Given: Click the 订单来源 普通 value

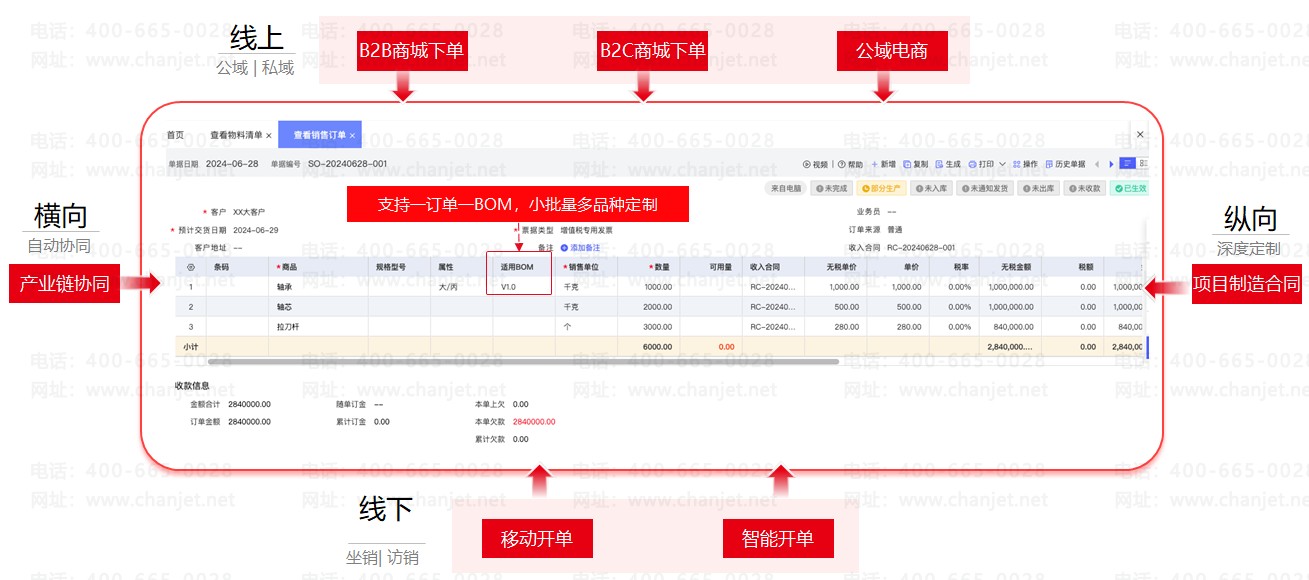Looking at the screenshot, I should (894, 230).
